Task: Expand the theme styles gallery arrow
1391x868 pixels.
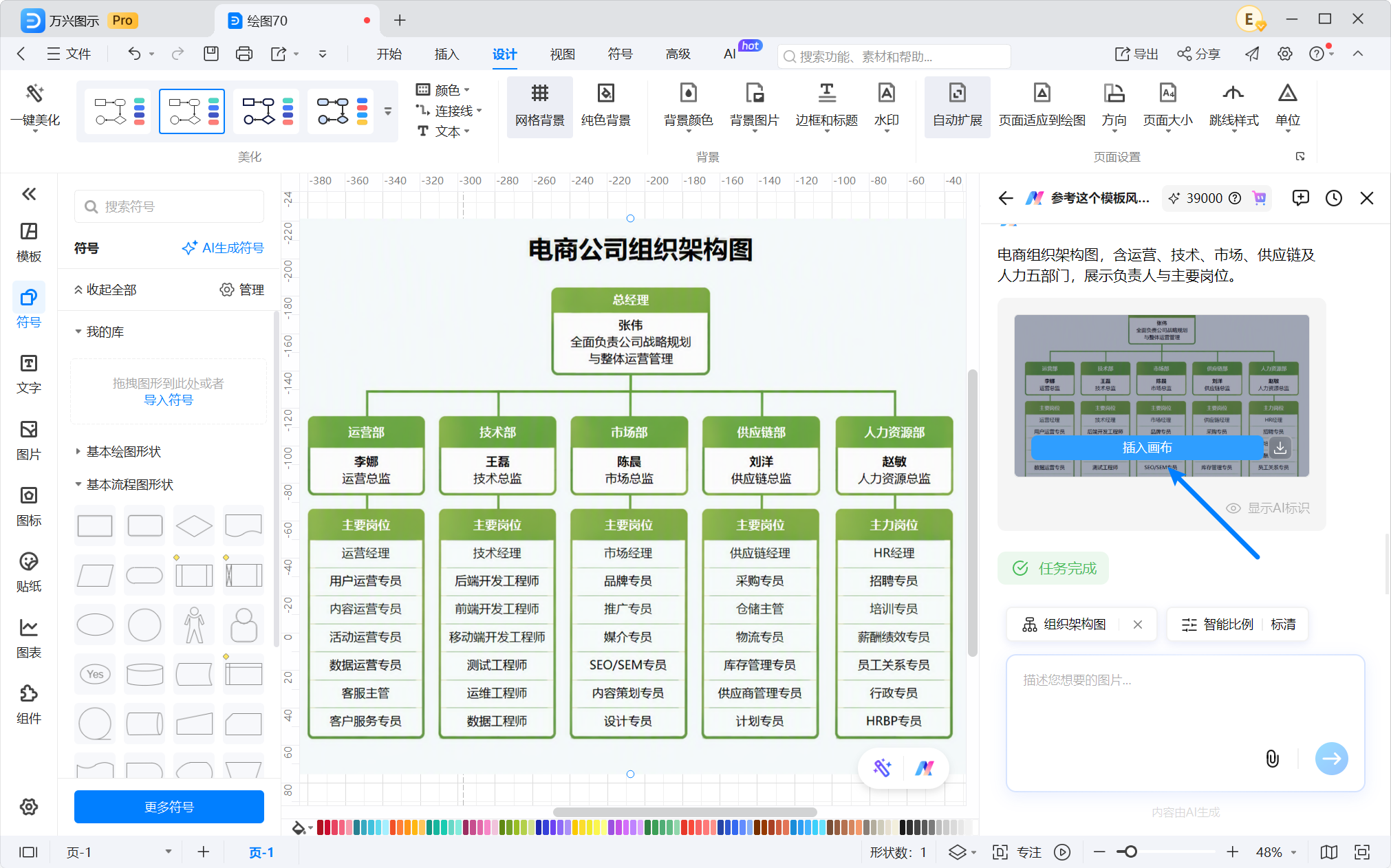Action: click(x=388, y=111)
